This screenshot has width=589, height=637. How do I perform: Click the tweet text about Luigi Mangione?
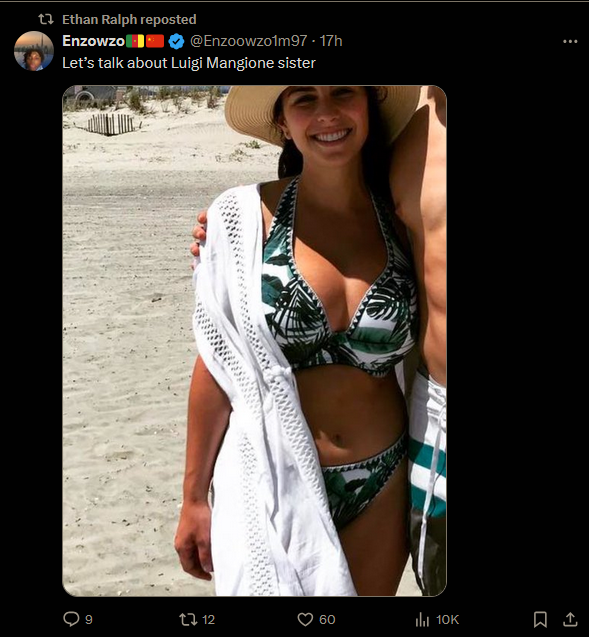[189, 63]
